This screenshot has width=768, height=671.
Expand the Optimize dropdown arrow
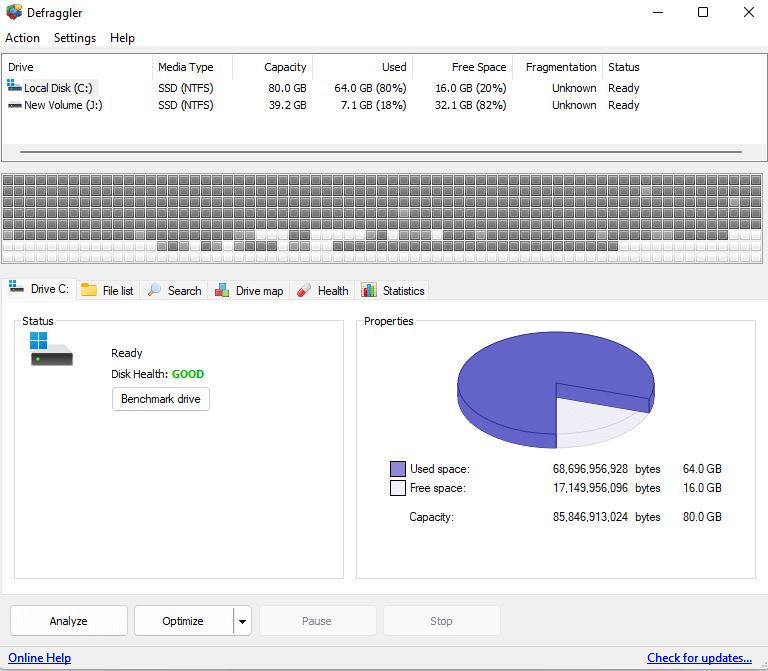[242, 621]
